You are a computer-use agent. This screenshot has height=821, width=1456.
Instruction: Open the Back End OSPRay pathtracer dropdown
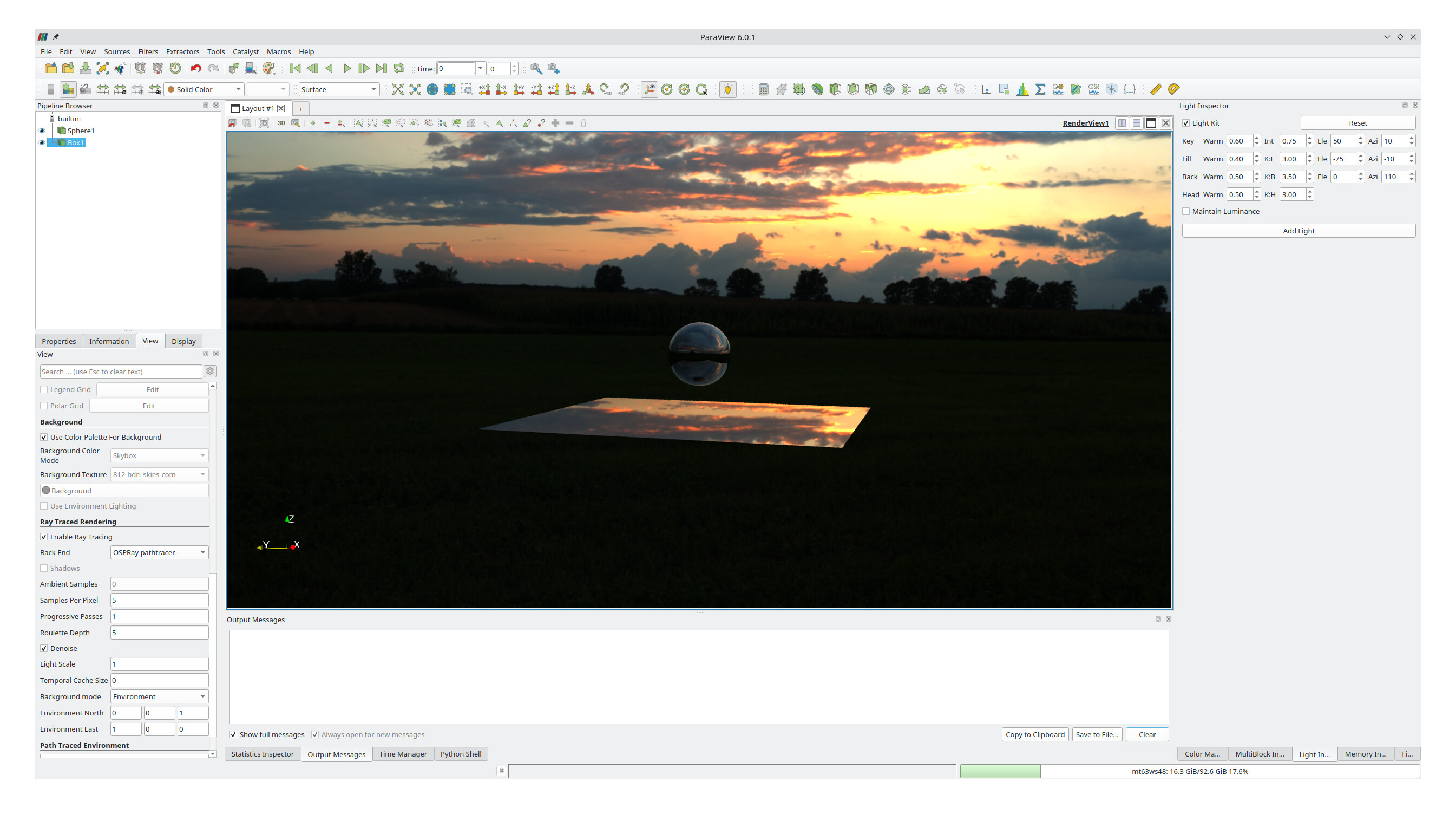(x=159, y=552)
